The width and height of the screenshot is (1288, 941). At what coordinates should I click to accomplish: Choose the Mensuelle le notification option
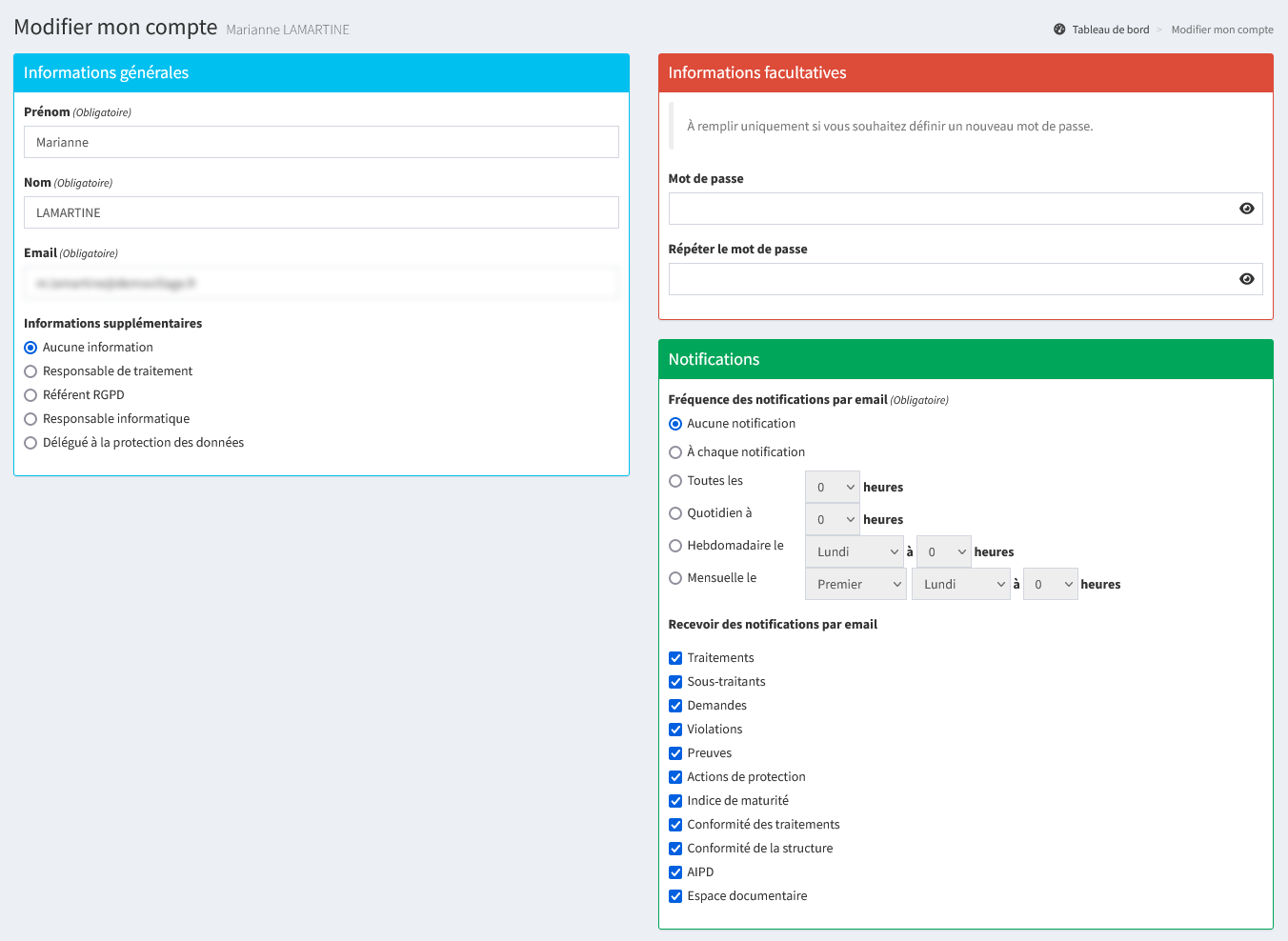point(675,578)
